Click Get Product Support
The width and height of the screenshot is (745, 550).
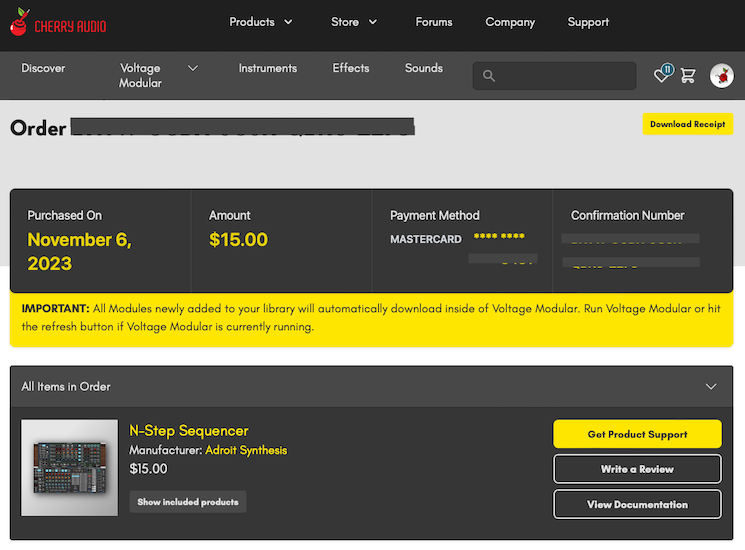pyautogui.click(x=637, y=434)
